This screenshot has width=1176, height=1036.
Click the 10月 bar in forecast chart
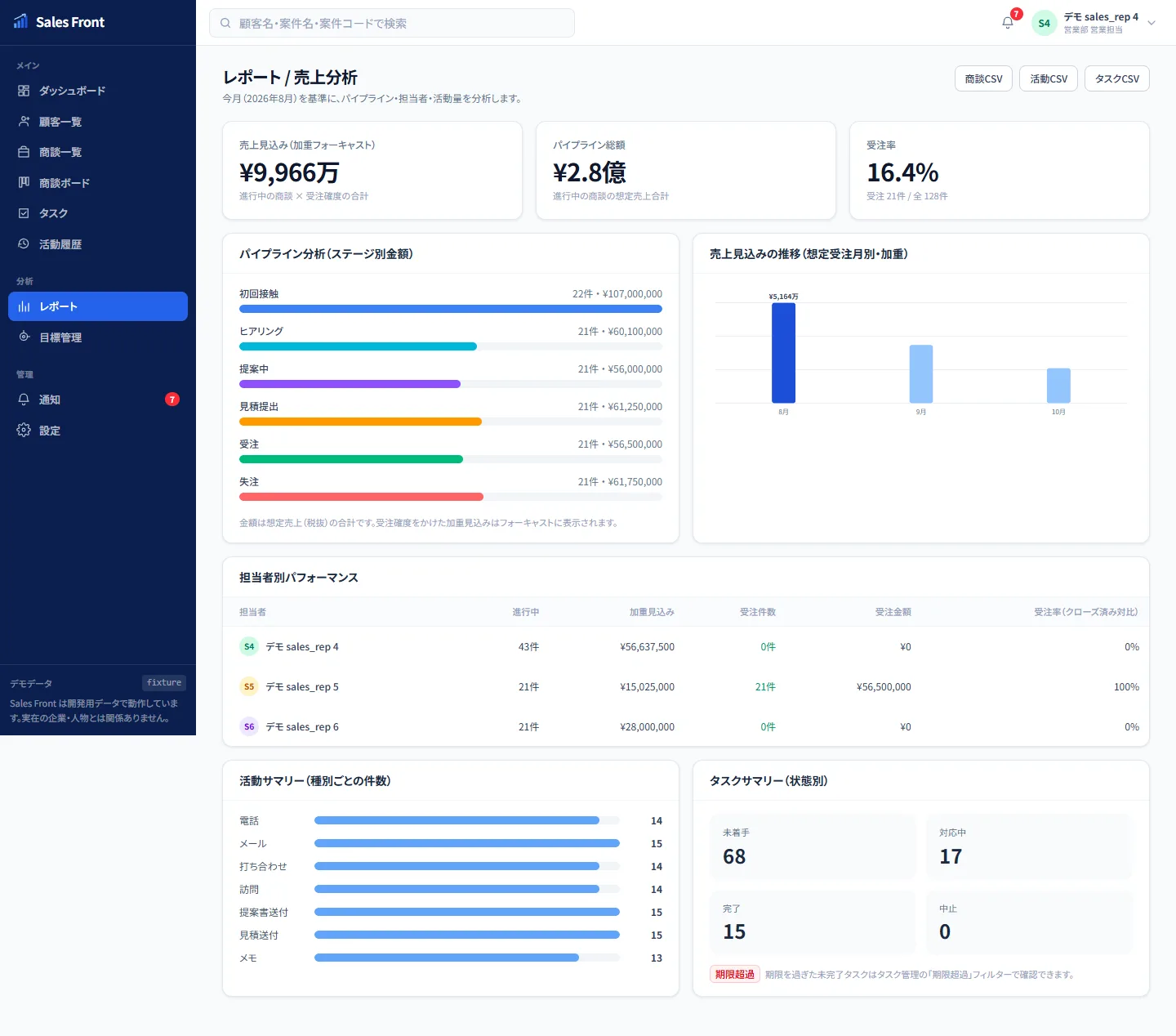pyautogui.click(x=1058, y=386)
